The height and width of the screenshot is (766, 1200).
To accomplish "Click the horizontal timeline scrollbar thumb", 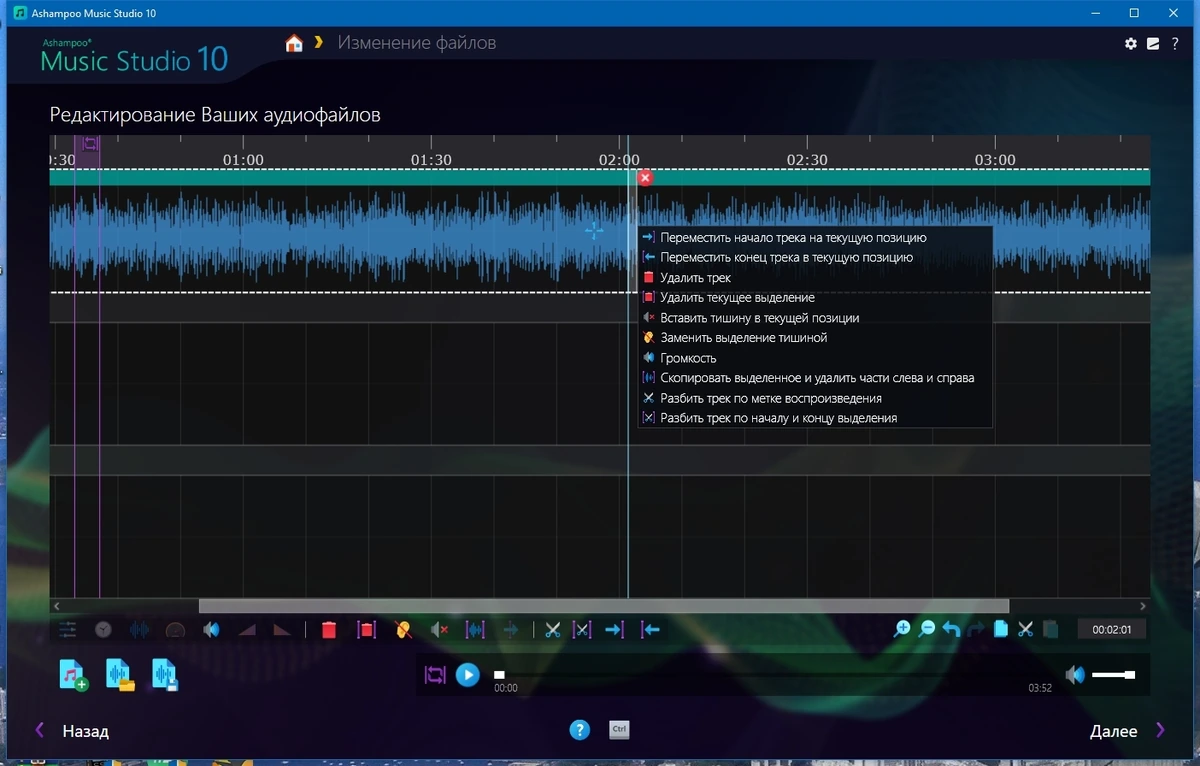I will (604, 606).
